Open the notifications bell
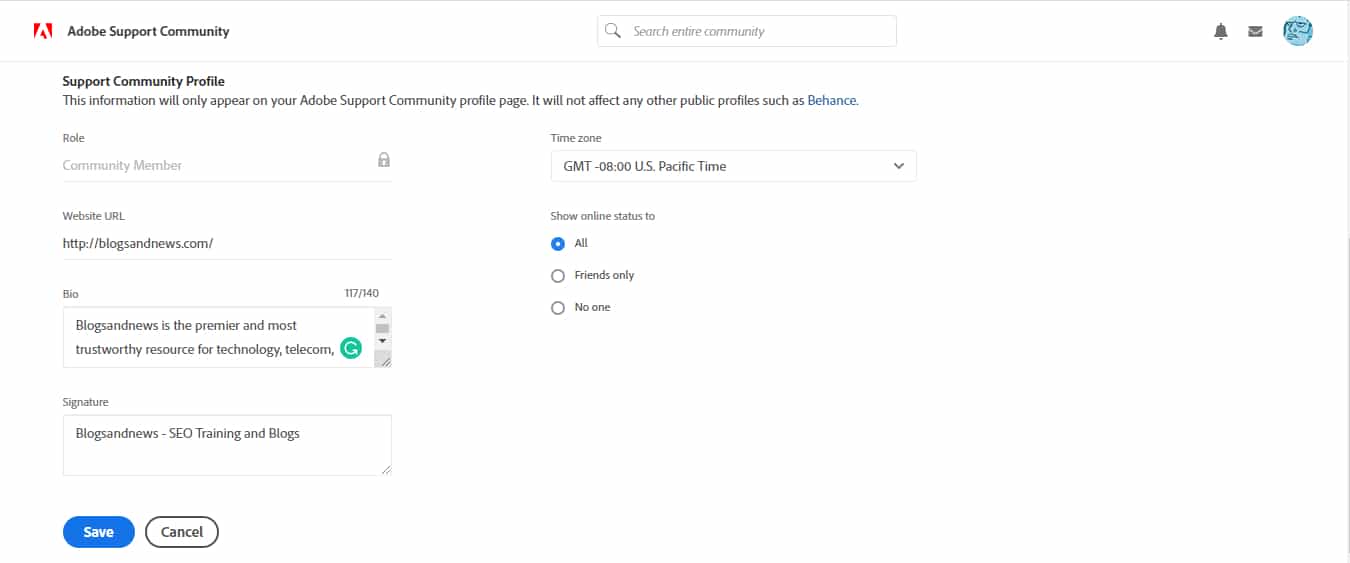1350x563 pixels. 1220,31
